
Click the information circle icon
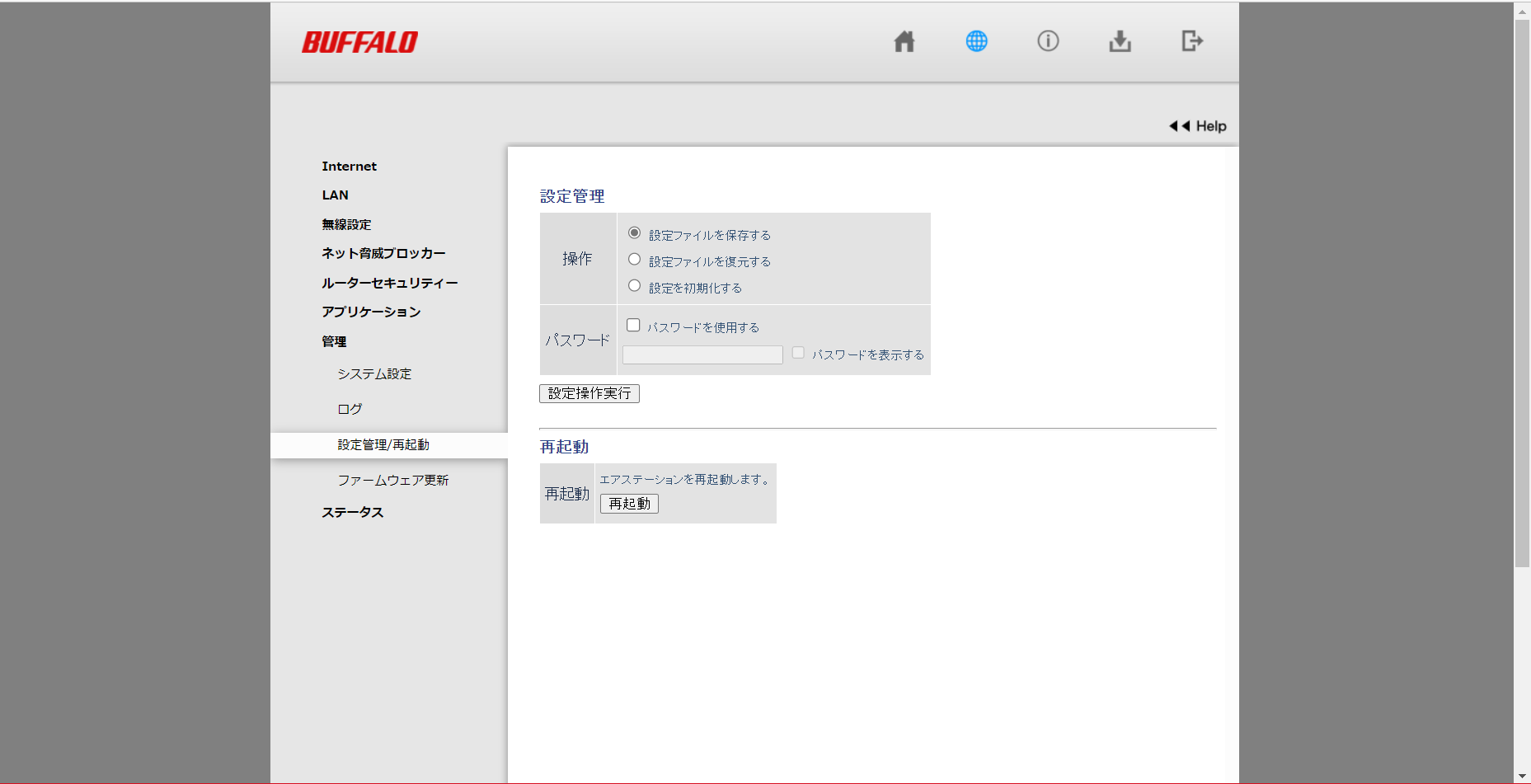pyautogui.click(x=1048, y=41)
